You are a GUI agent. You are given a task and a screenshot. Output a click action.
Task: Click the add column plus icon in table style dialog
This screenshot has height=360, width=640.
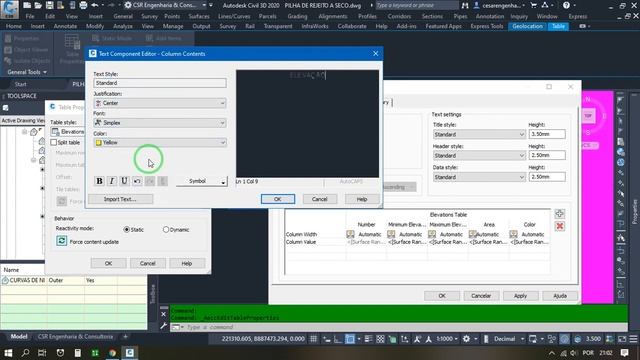(x=560, y=213)
